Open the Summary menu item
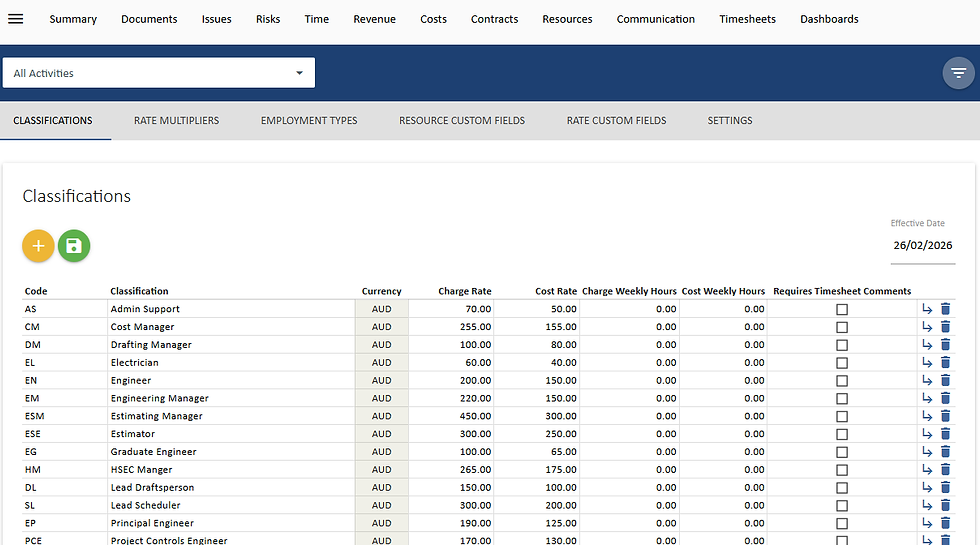This screenshot has height=545, width=980. click(x=73, y=19)
